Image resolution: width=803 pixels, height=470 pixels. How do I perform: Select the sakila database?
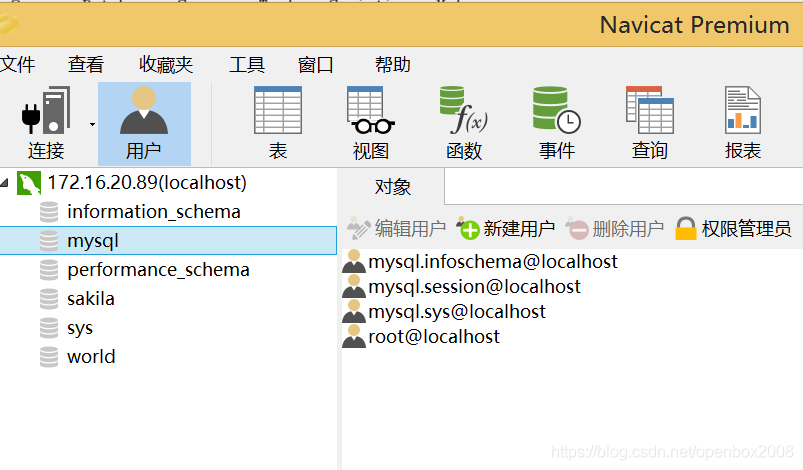(x=91, y=298)
